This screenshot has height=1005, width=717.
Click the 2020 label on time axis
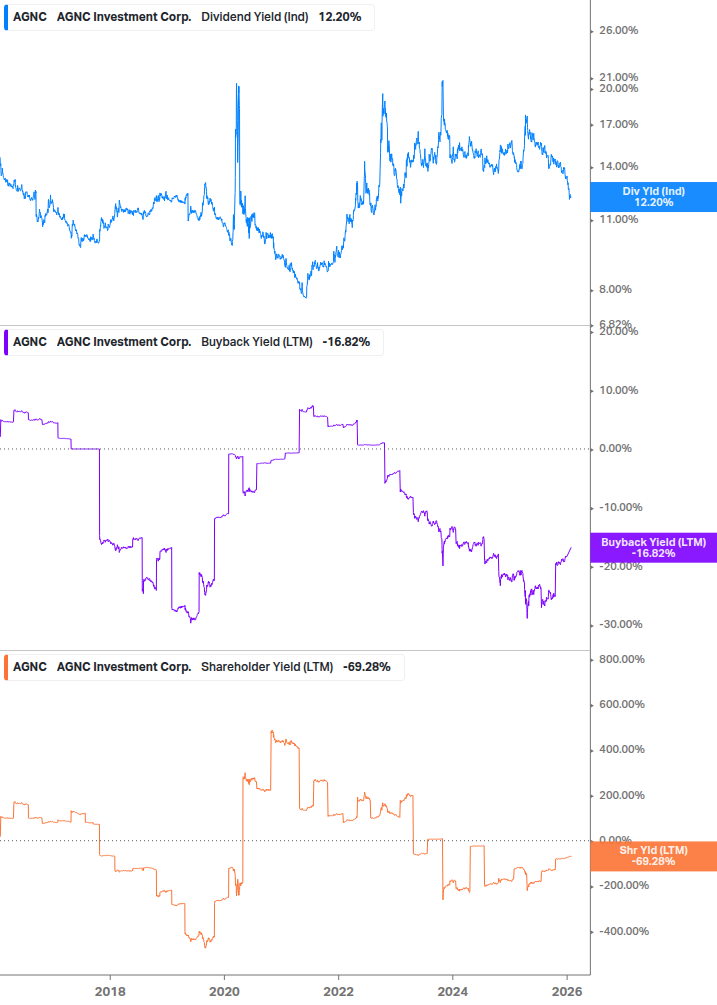(224, 989)
